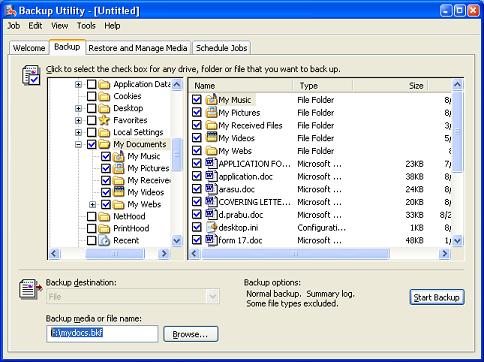
Task: Click the file list horizontal scrollbar thumb
Action: click(295, 254)
